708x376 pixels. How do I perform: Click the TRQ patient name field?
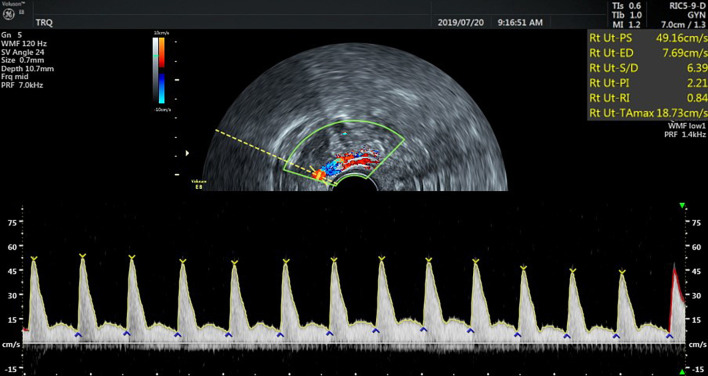click(x=44, y=23)
